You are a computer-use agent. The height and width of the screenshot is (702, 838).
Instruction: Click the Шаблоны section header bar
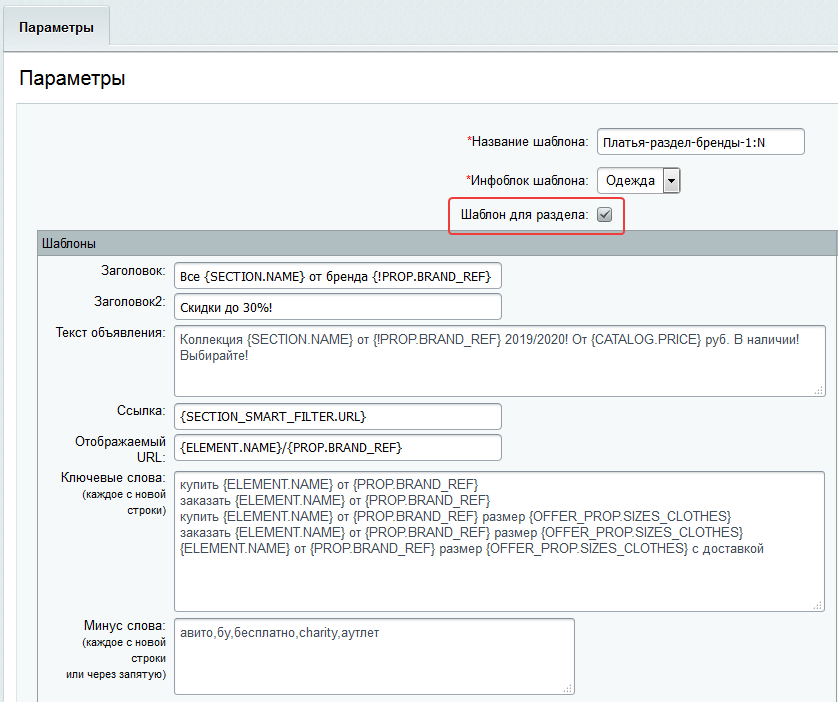[437, 243]
